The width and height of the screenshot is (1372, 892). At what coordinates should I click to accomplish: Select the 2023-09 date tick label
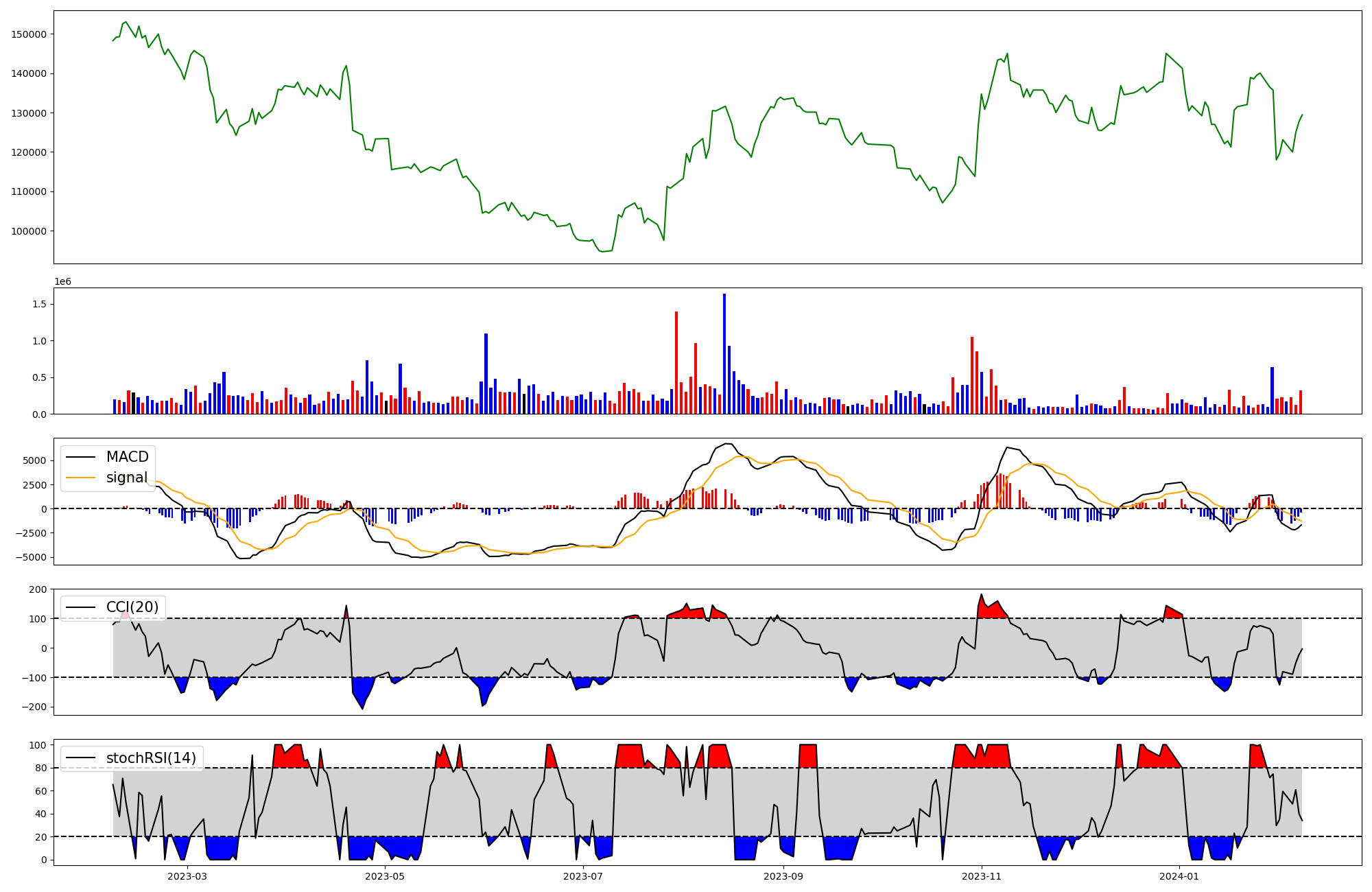[x=783, y=876]
